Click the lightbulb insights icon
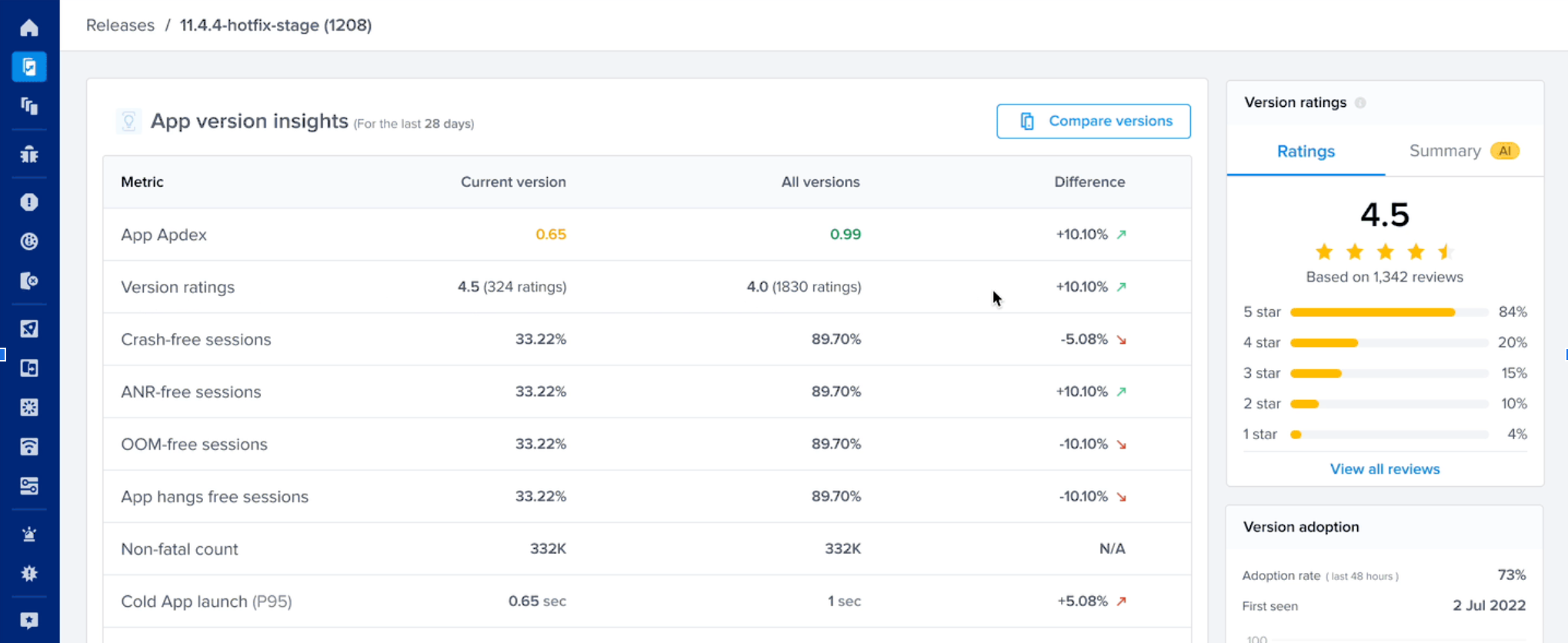 pyautogui.click(x=128, y=122)
